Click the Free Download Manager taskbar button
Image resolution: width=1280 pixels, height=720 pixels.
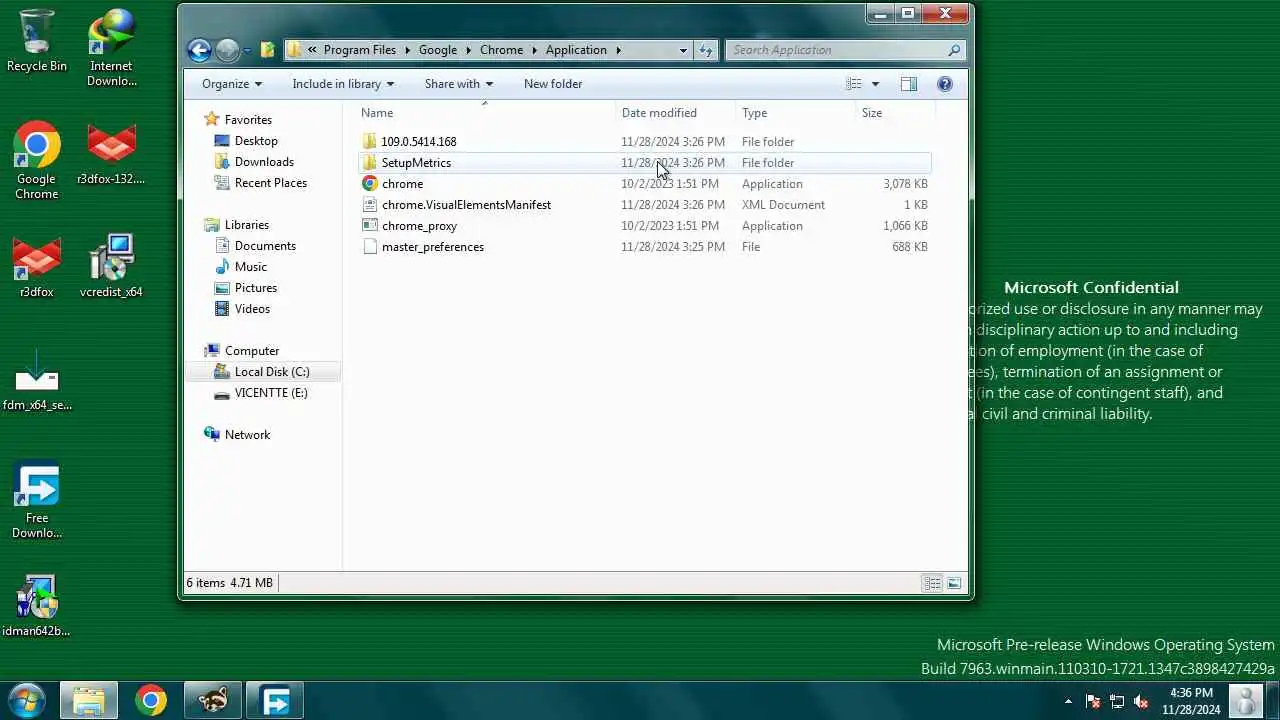tap(275, 701)
